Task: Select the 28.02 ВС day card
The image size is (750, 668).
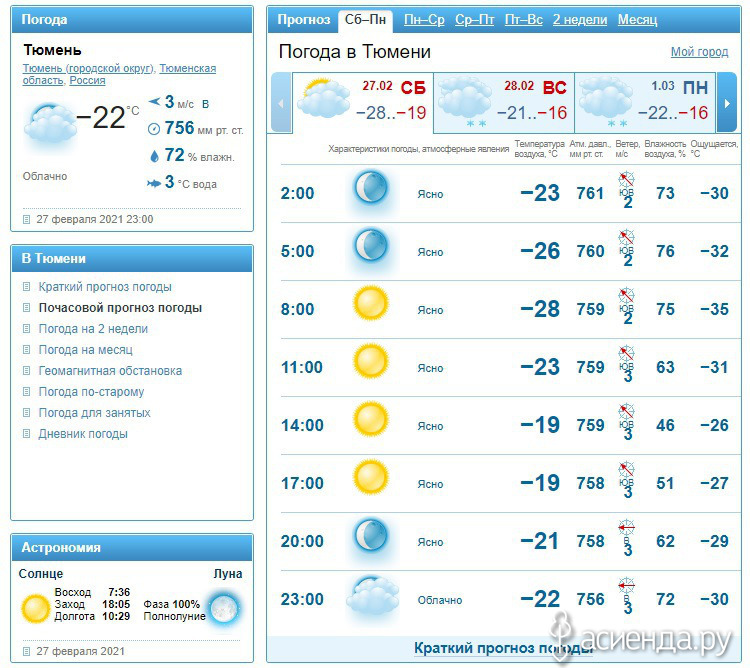Action: (504, 103)
